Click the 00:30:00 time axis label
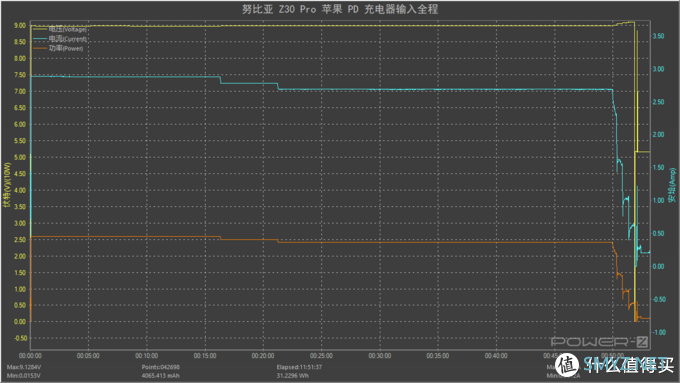 coord(379,356)
